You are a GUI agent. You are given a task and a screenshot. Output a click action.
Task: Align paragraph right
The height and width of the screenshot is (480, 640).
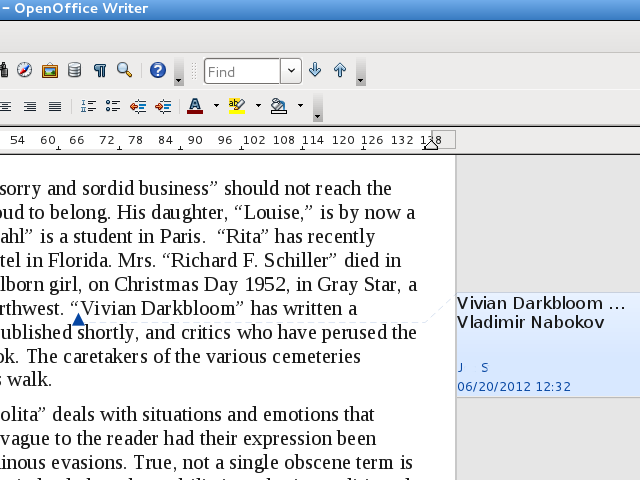[x=30, y=107]
